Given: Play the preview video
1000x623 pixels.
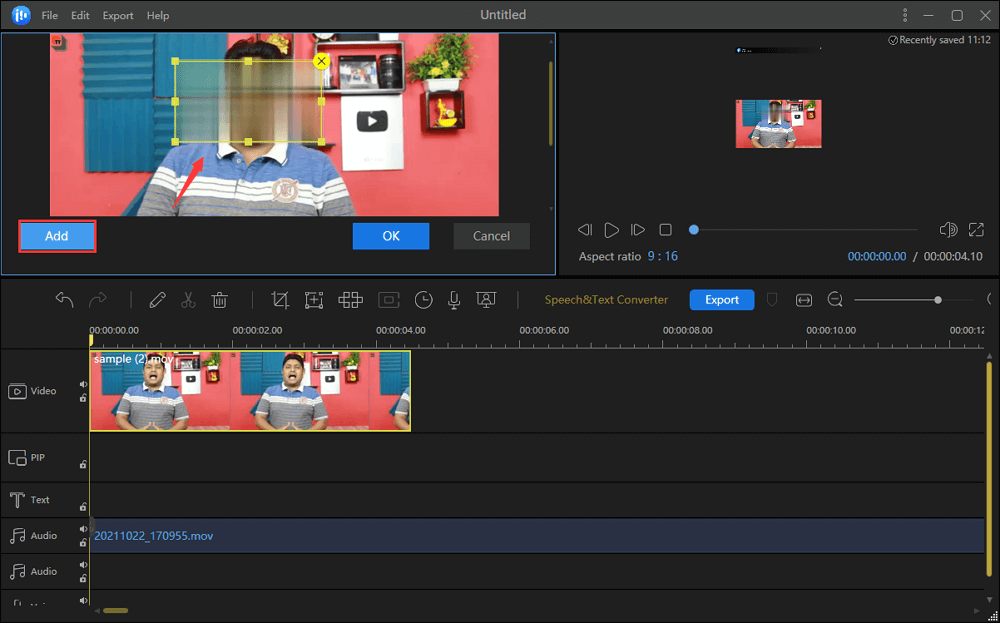Looking at the screenshot, I should [x=612, y=230].
